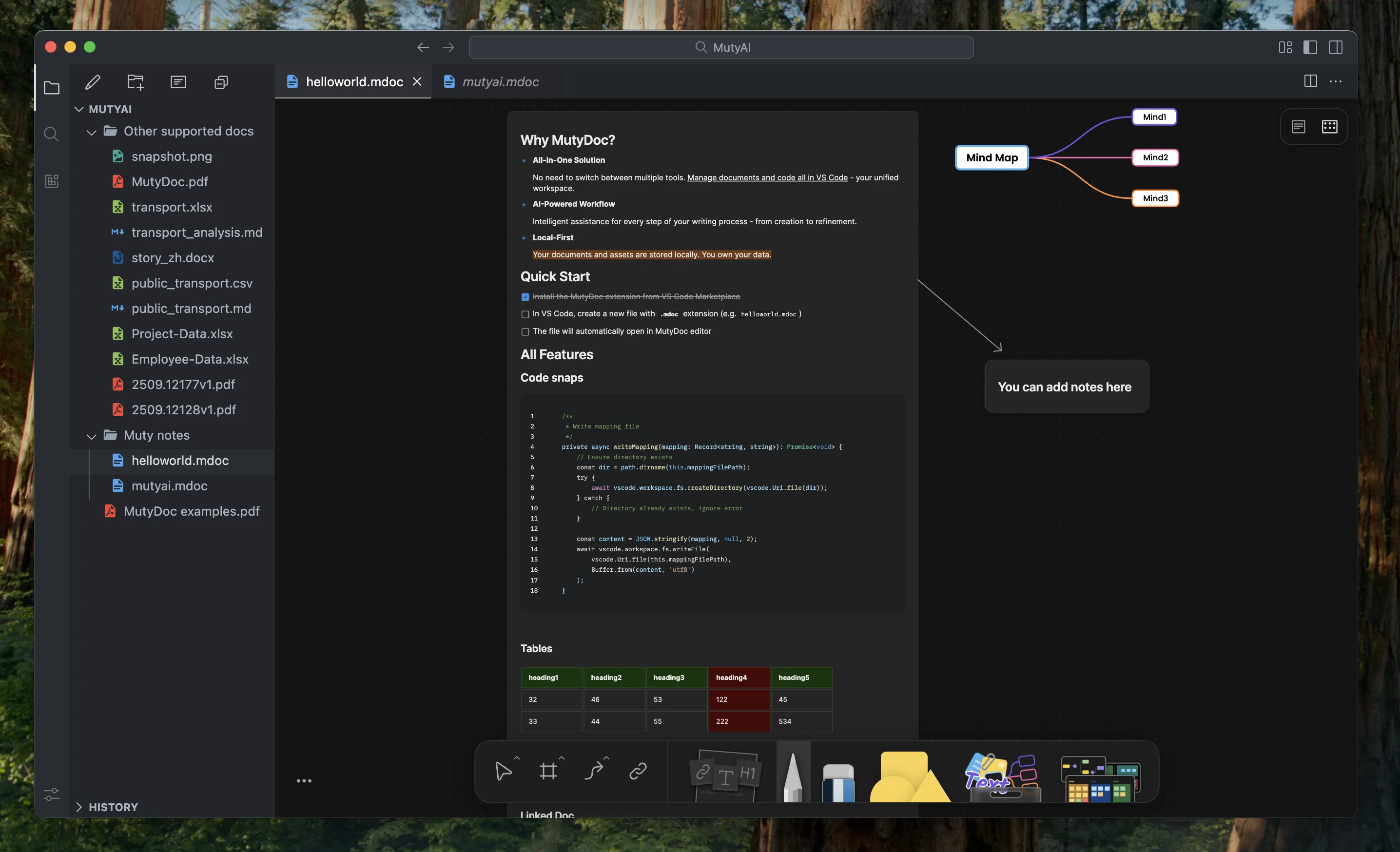
Task: Click the highlighted stored locally sentence
Action: coord(652,255)
